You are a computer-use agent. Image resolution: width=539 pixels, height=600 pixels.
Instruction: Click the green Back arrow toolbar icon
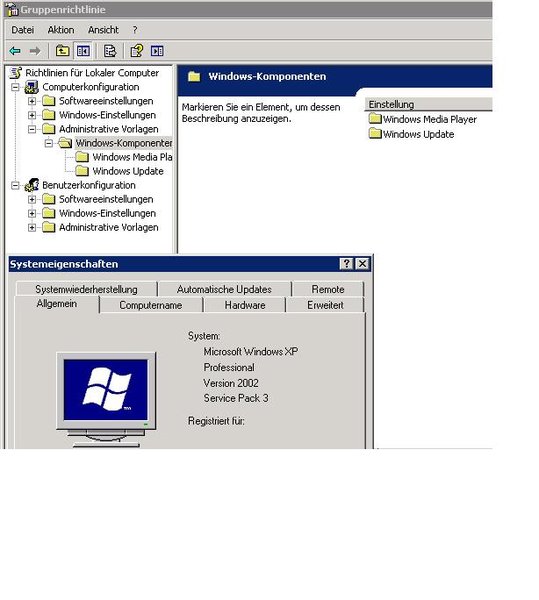[15, 51]
